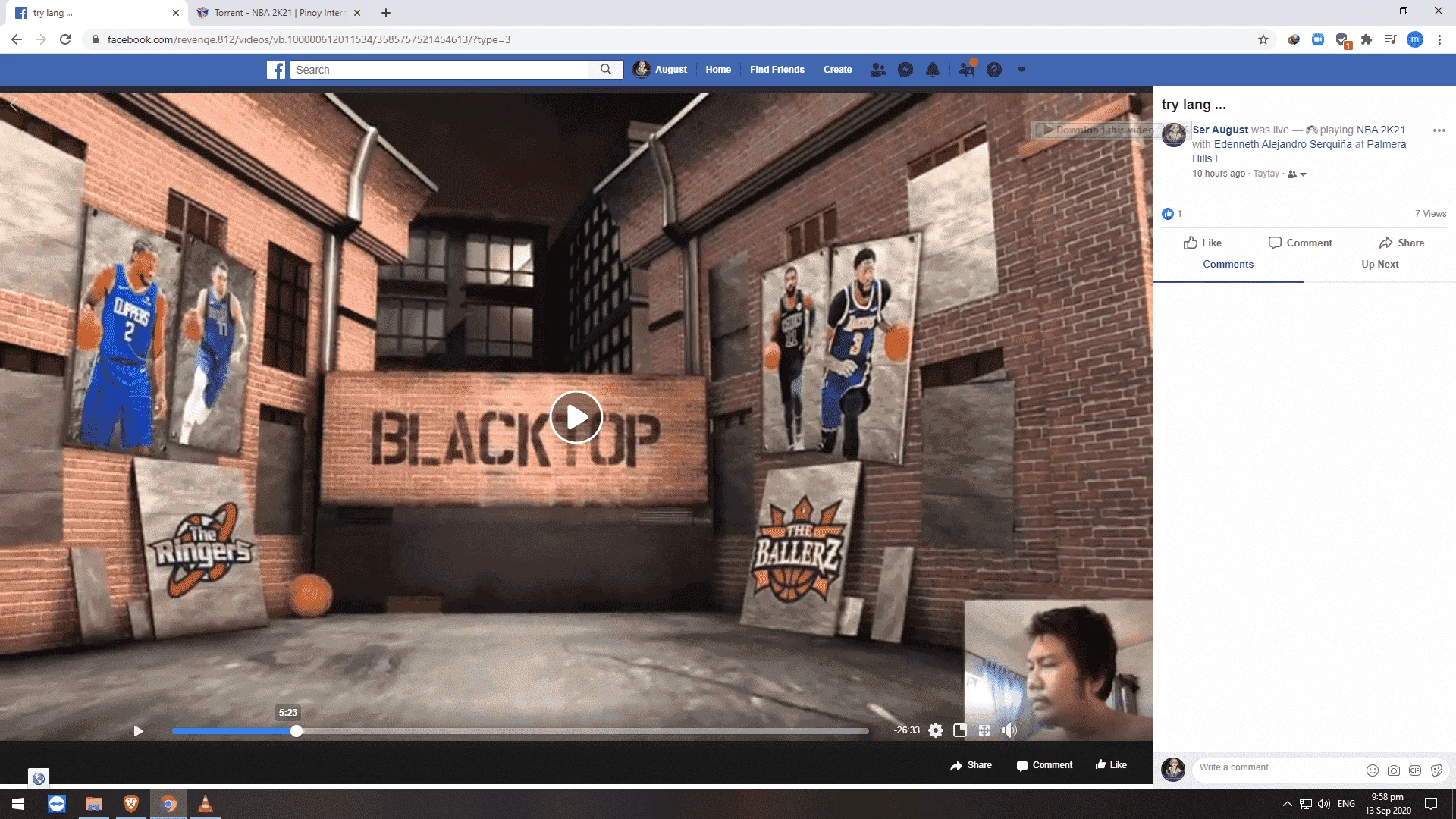
Task: Open Friend Requests icon in Facebook header
Action: click(878, 70)
